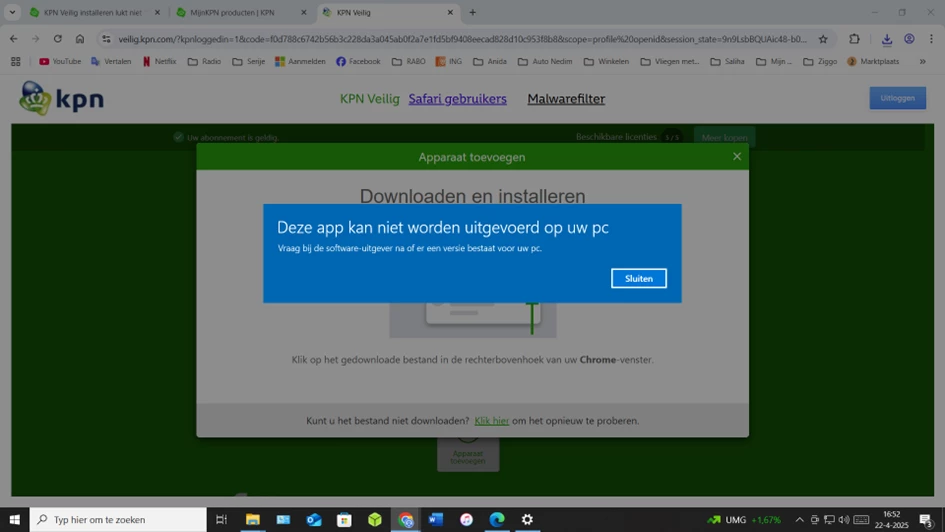Open Task View on the taskbar

pyautogui.click(x=221, y=519)
